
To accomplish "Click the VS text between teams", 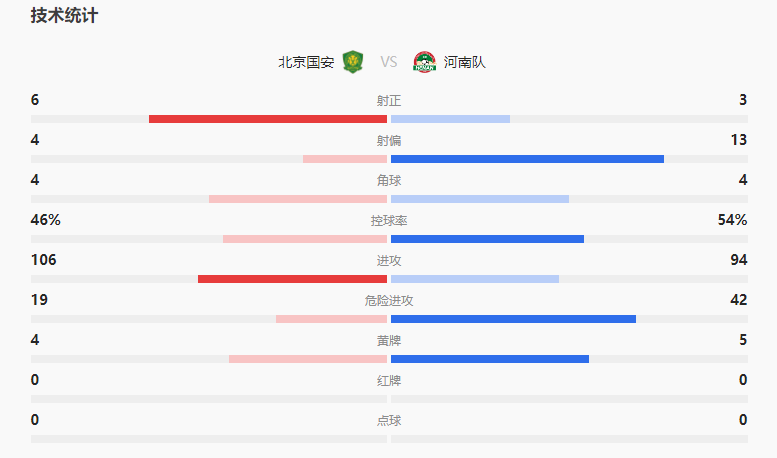I will click(389, 62).
